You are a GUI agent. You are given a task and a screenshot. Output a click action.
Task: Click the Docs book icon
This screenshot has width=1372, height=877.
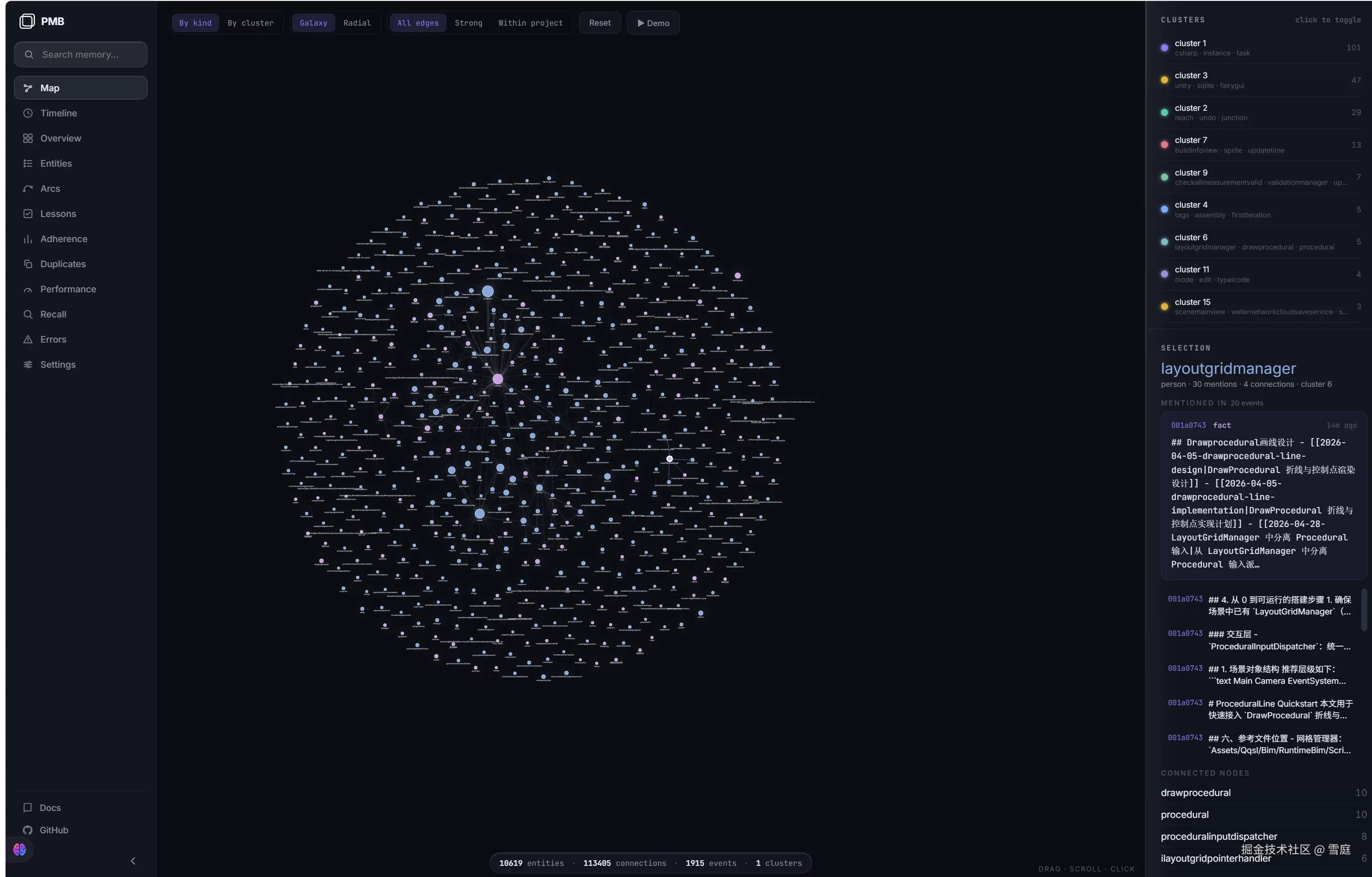[x=27, y=808]
